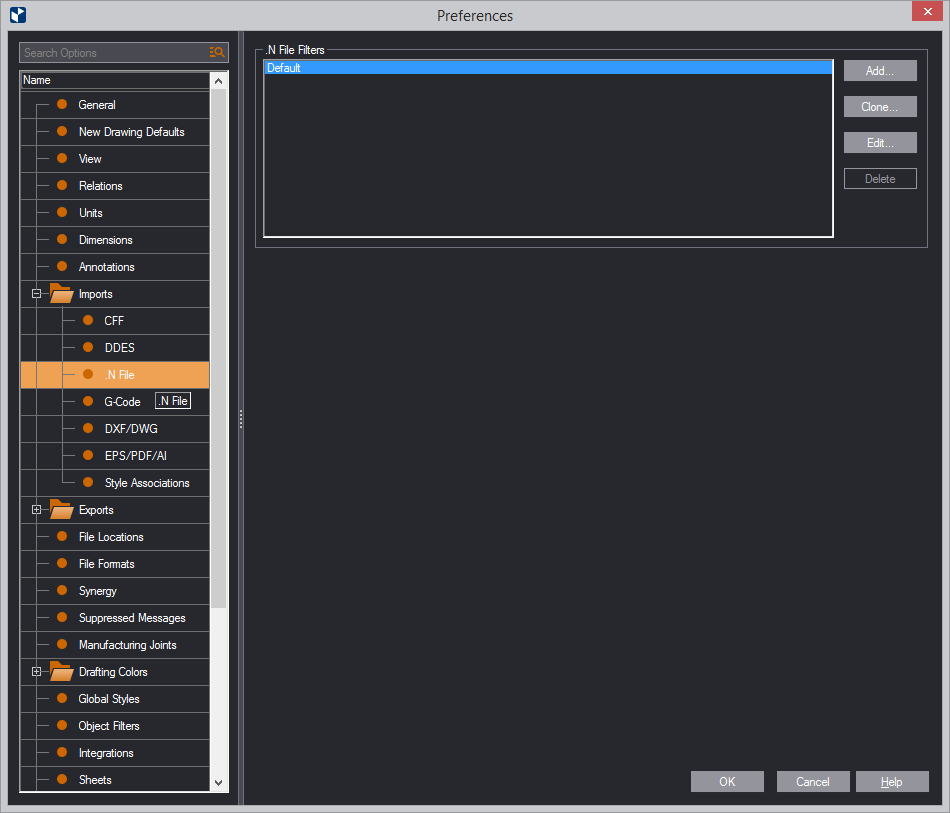Click the Exports folder icon
This screenshot has height=813, width=950.
pyautogui.click(x=61, y=509)
